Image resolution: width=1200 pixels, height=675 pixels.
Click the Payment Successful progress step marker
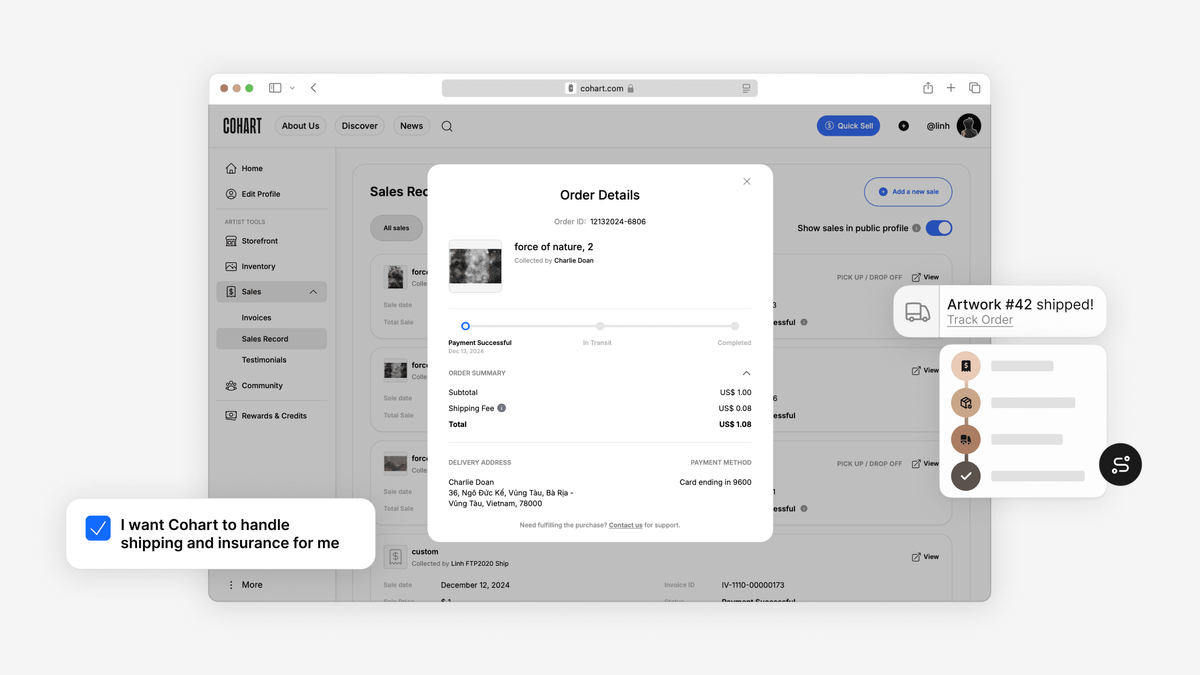(x=465, y=326)
